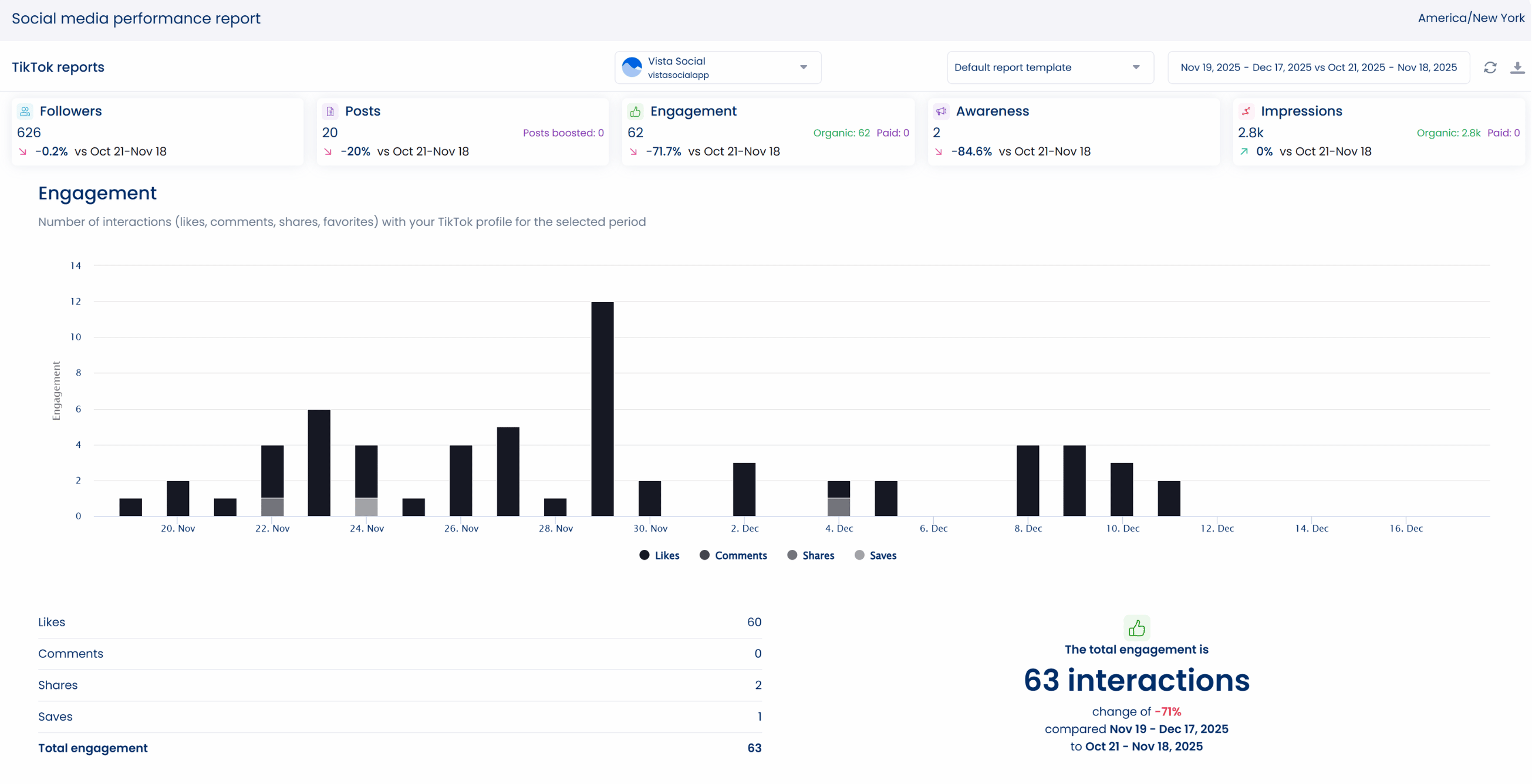Viewport: 1532px width, 784px height.
Task: Click the Awareness card megaphone icon
Action: click(941, 111)
